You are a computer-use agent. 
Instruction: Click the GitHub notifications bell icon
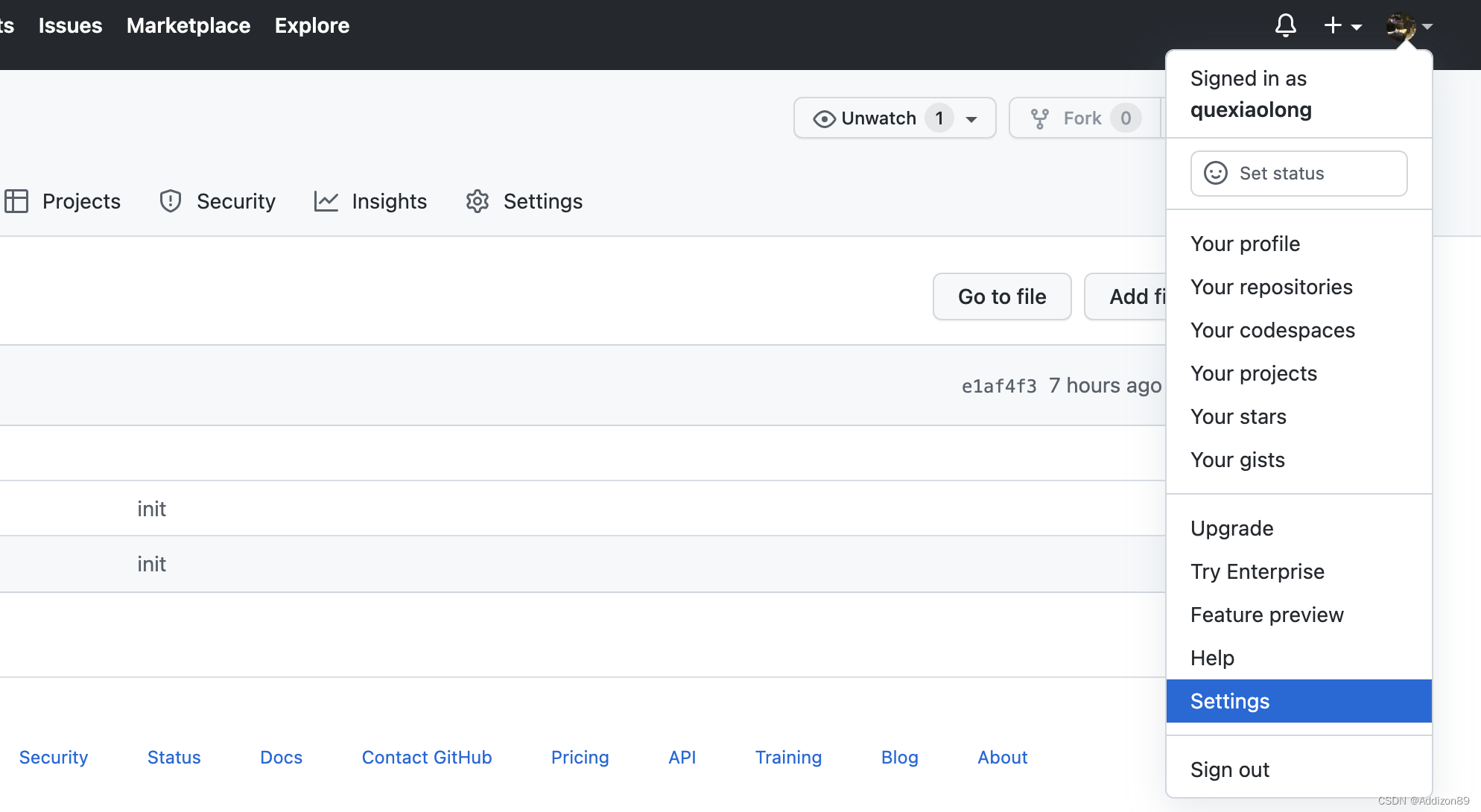1286,25
